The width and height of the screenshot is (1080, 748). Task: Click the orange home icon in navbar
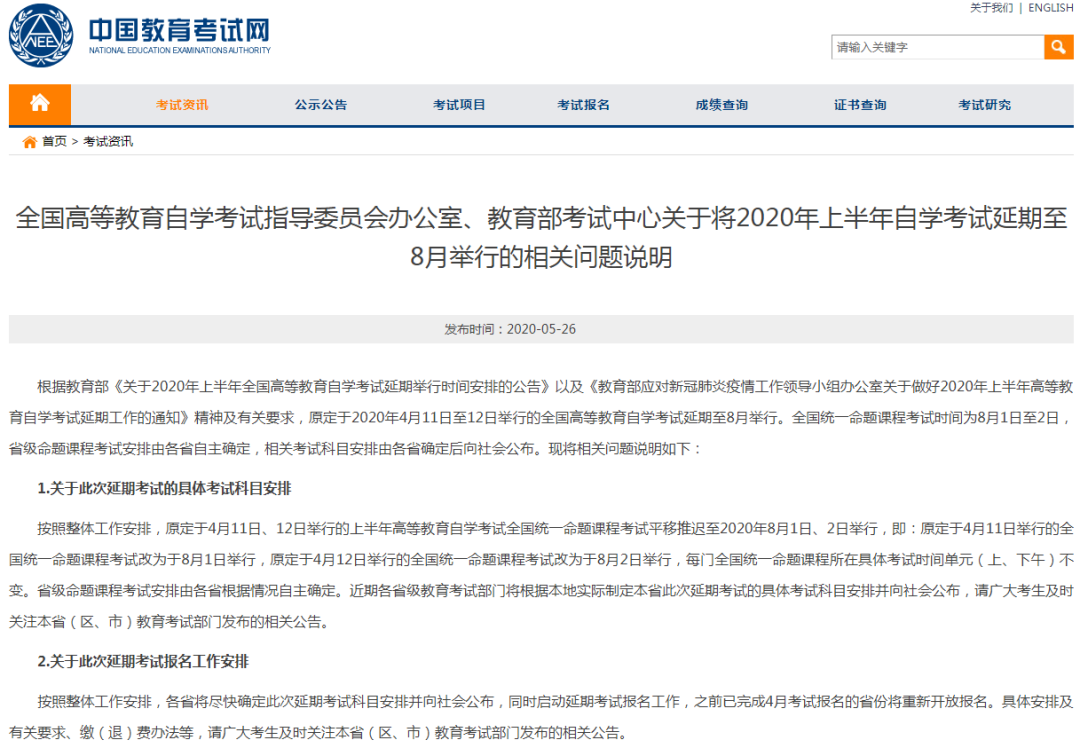tap(40, 104)
